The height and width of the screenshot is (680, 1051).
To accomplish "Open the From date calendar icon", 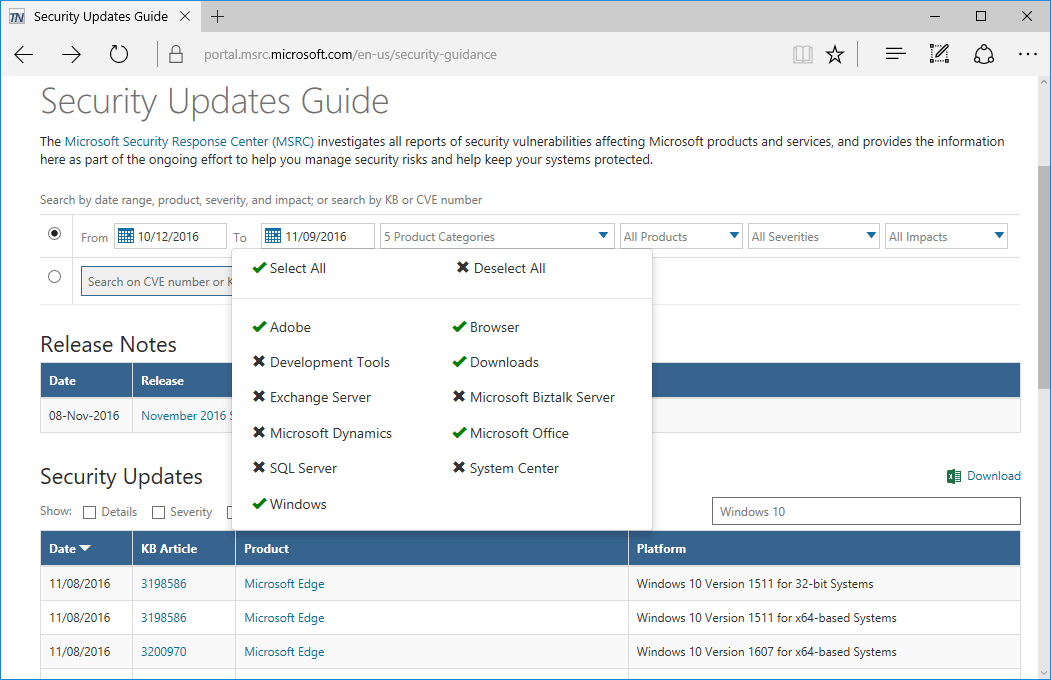I will click(x=126, y=236).
